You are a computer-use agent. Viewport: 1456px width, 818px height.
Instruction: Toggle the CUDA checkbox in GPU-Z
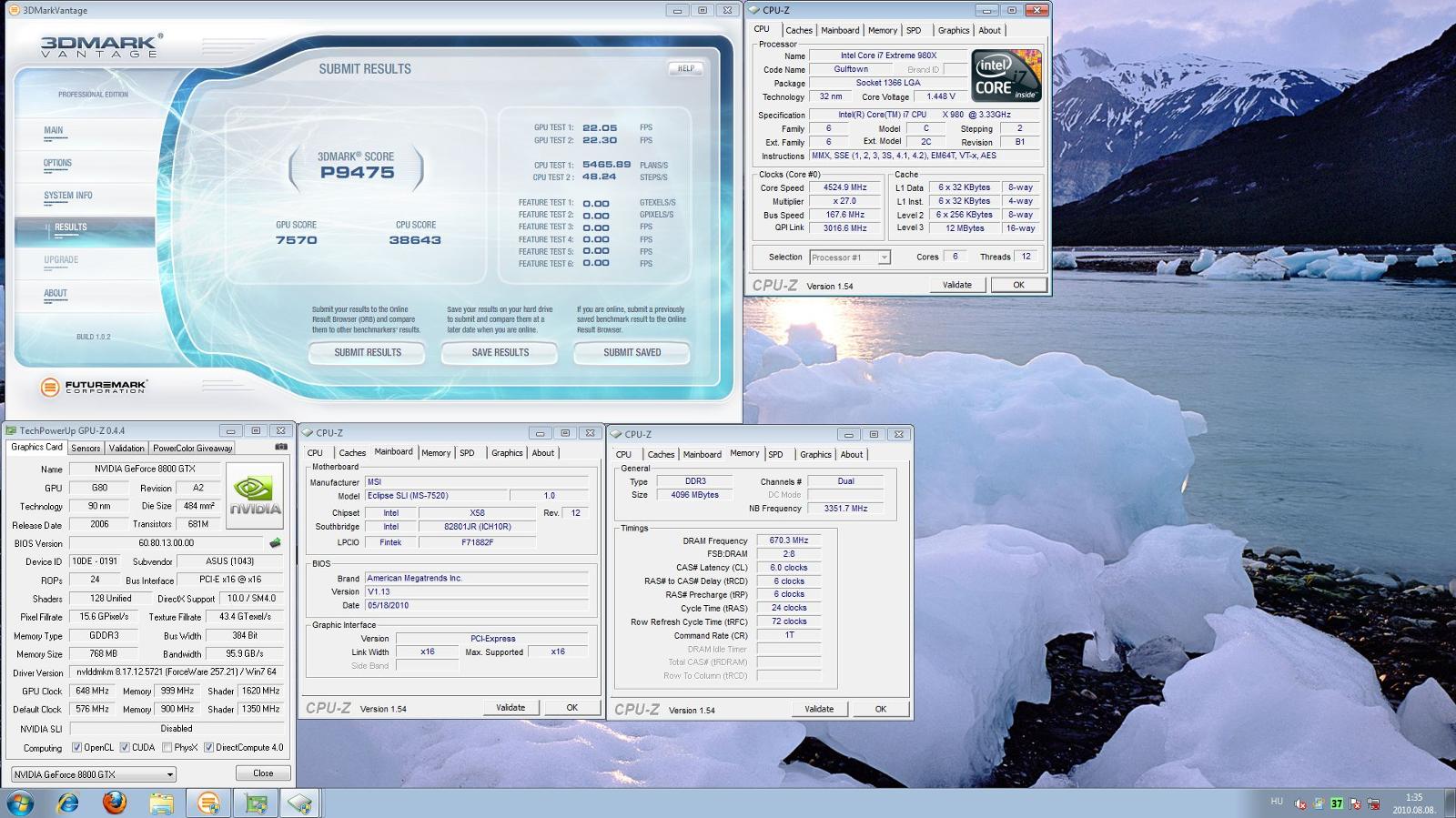coord(125,748)
